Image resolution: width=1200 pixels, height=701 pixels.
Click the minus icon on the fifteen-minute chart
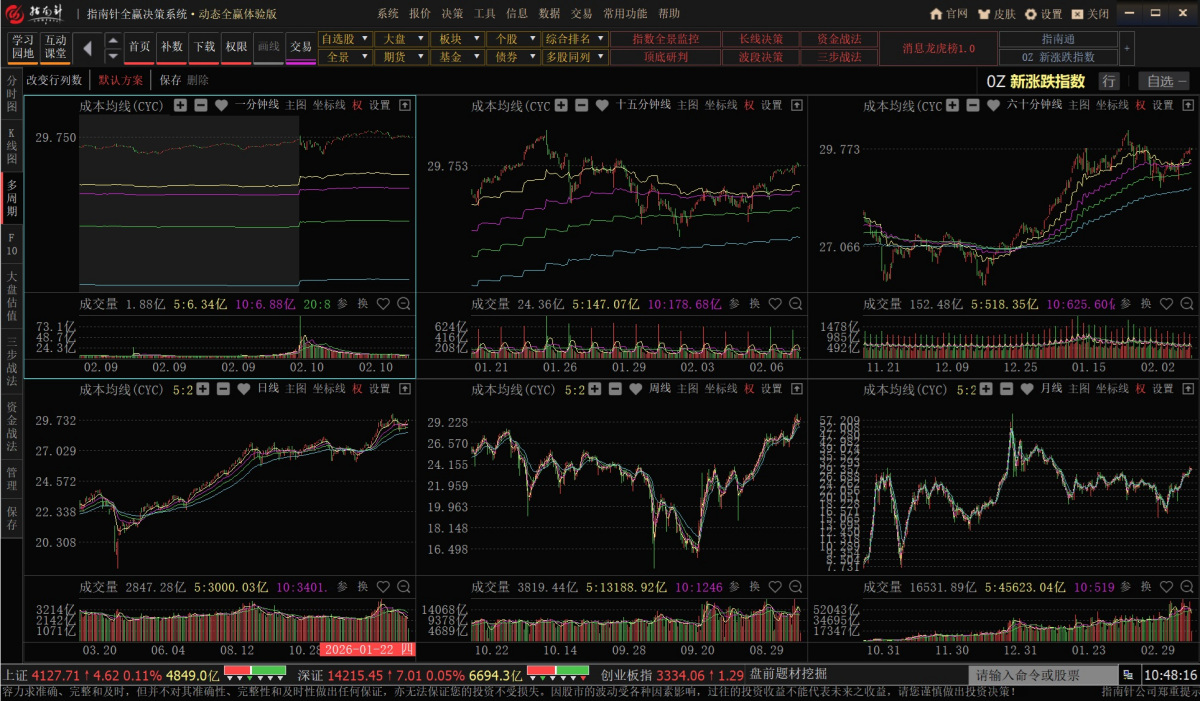pyautogui.click(x=581, y=105)
